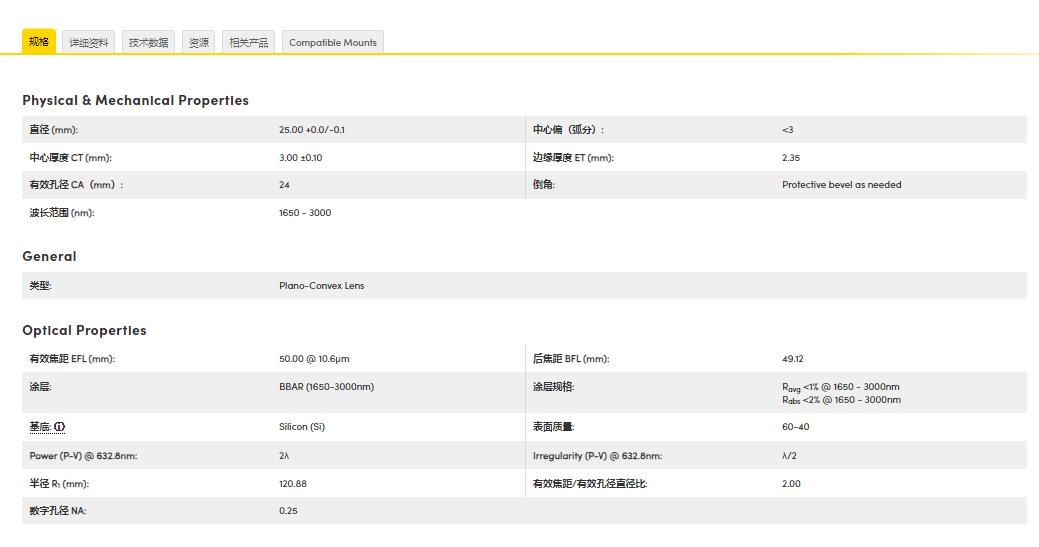Click the Physical & Mechanical Properties heading
This screenshot has height=547, width=1039.
click(x=135, y=100)
